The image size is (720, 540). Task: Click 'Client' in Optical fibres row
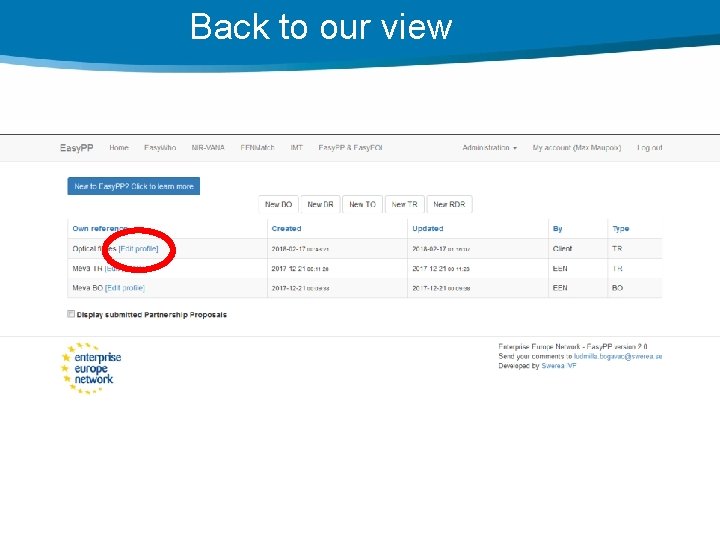click(x=562, y=249)
